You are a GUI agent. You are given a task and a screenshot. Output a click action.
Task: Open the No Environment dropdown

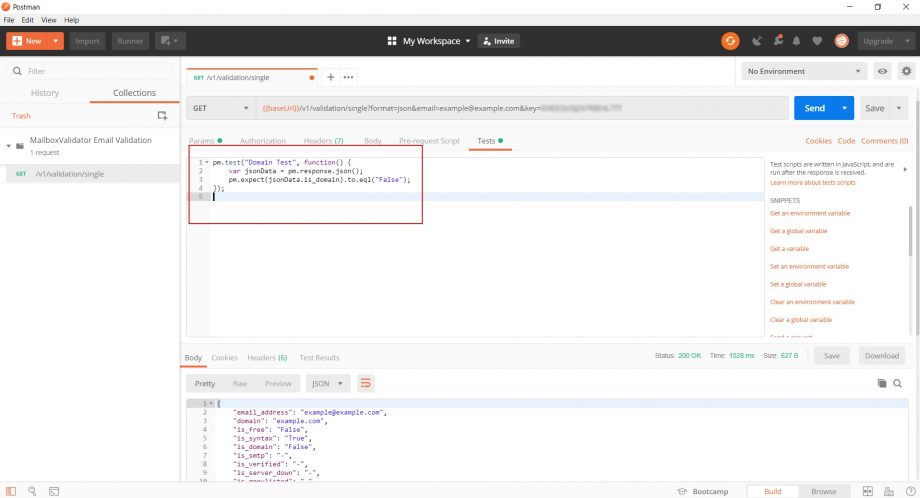click(804, 71)
